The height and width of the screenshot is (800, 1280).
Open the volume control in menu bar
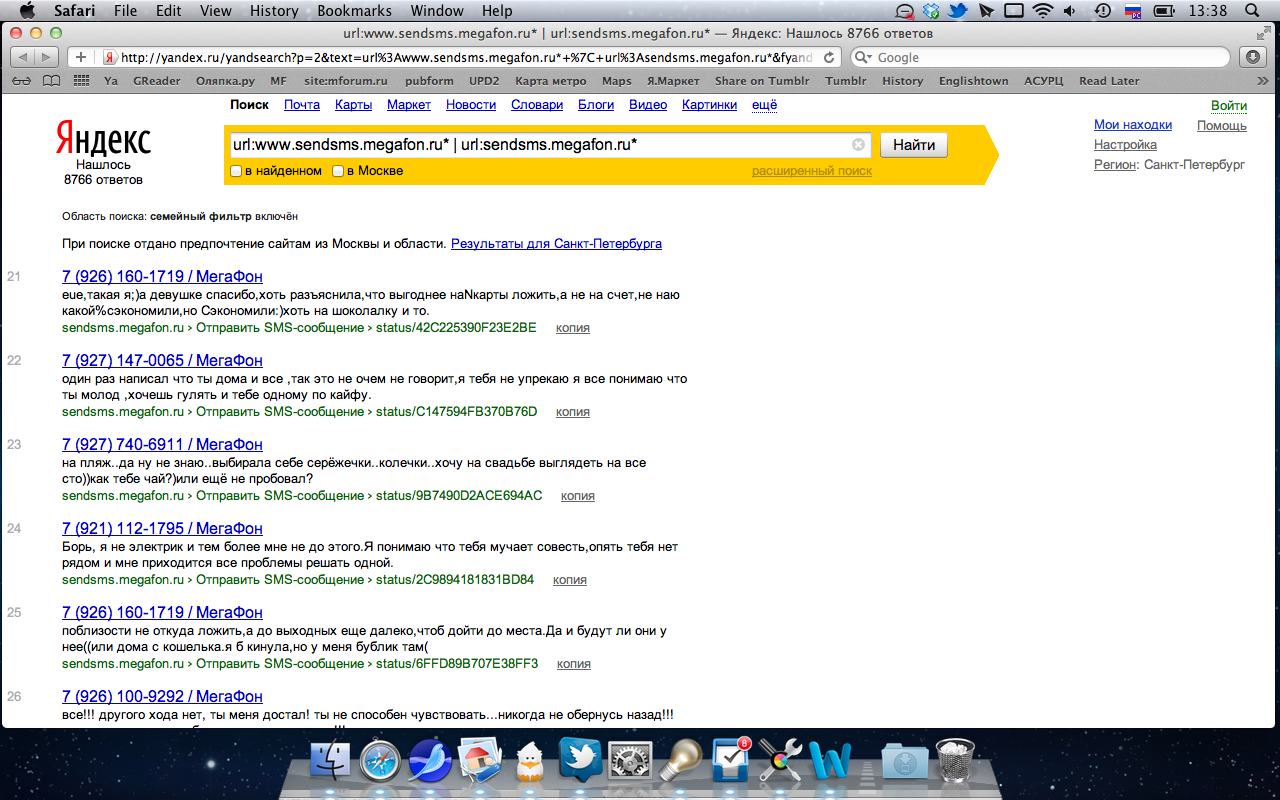point(1072,11)
